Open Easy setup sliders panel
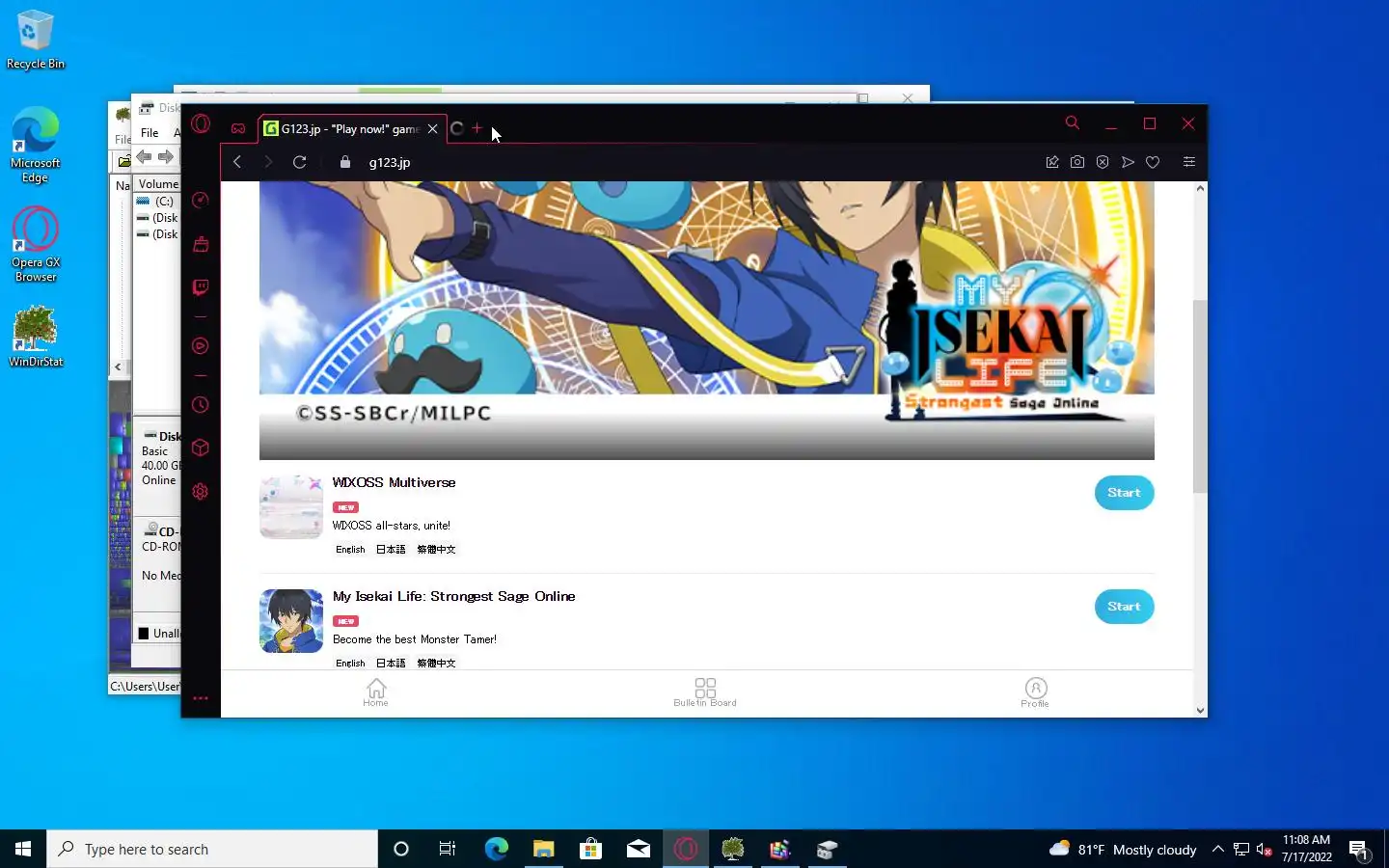 (1189, 162)
